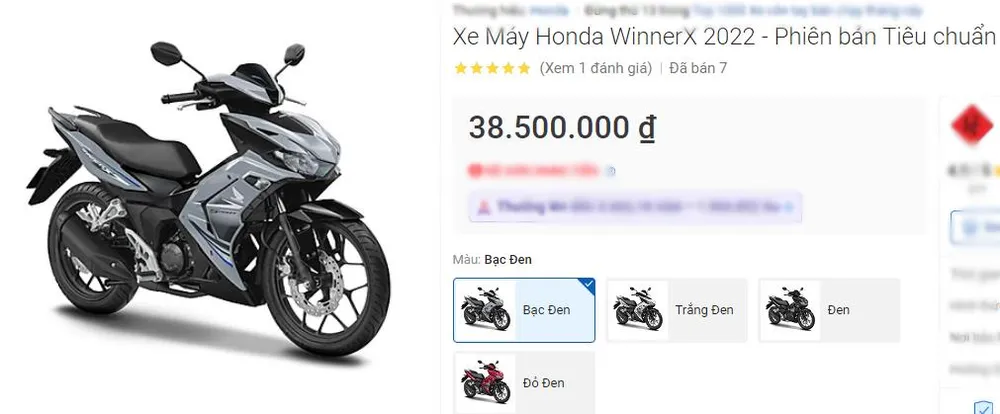This screenshot has width=1000, height=414.
Task: Click the info icon beside red promo text
Action: point(612,171)
